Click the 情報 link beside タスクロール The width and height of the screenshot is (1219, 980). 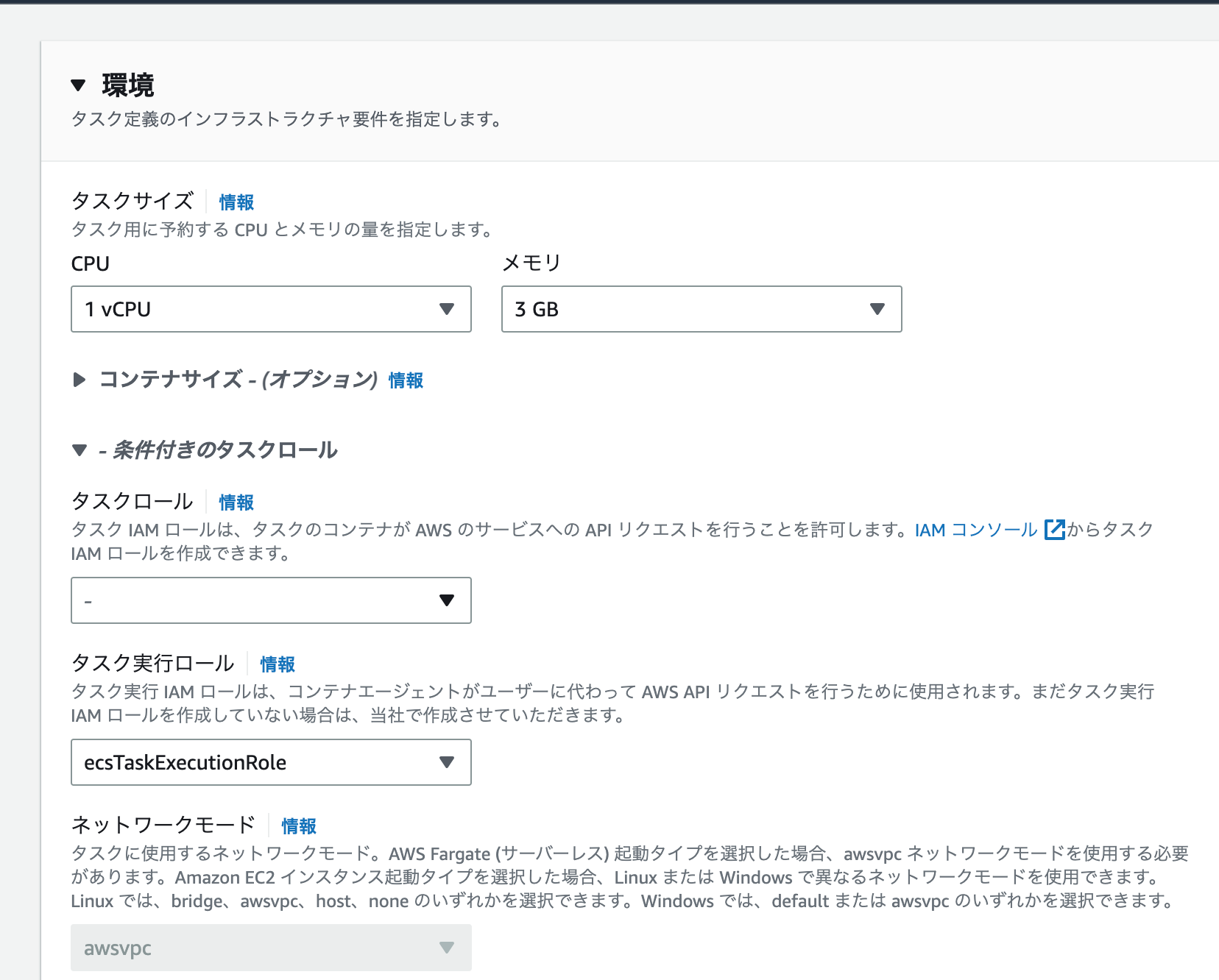[234, 503]
